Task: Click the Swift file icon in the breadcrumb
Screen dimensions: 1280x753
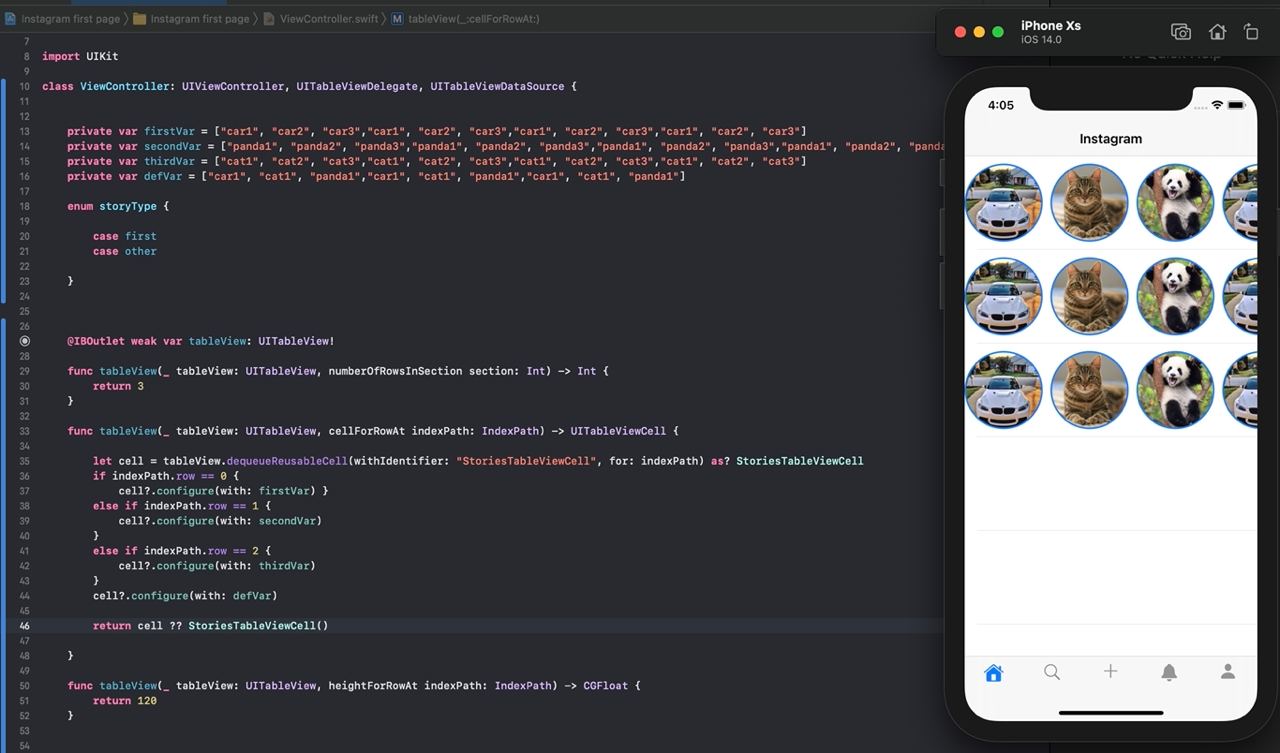Action: coord(270,19)
